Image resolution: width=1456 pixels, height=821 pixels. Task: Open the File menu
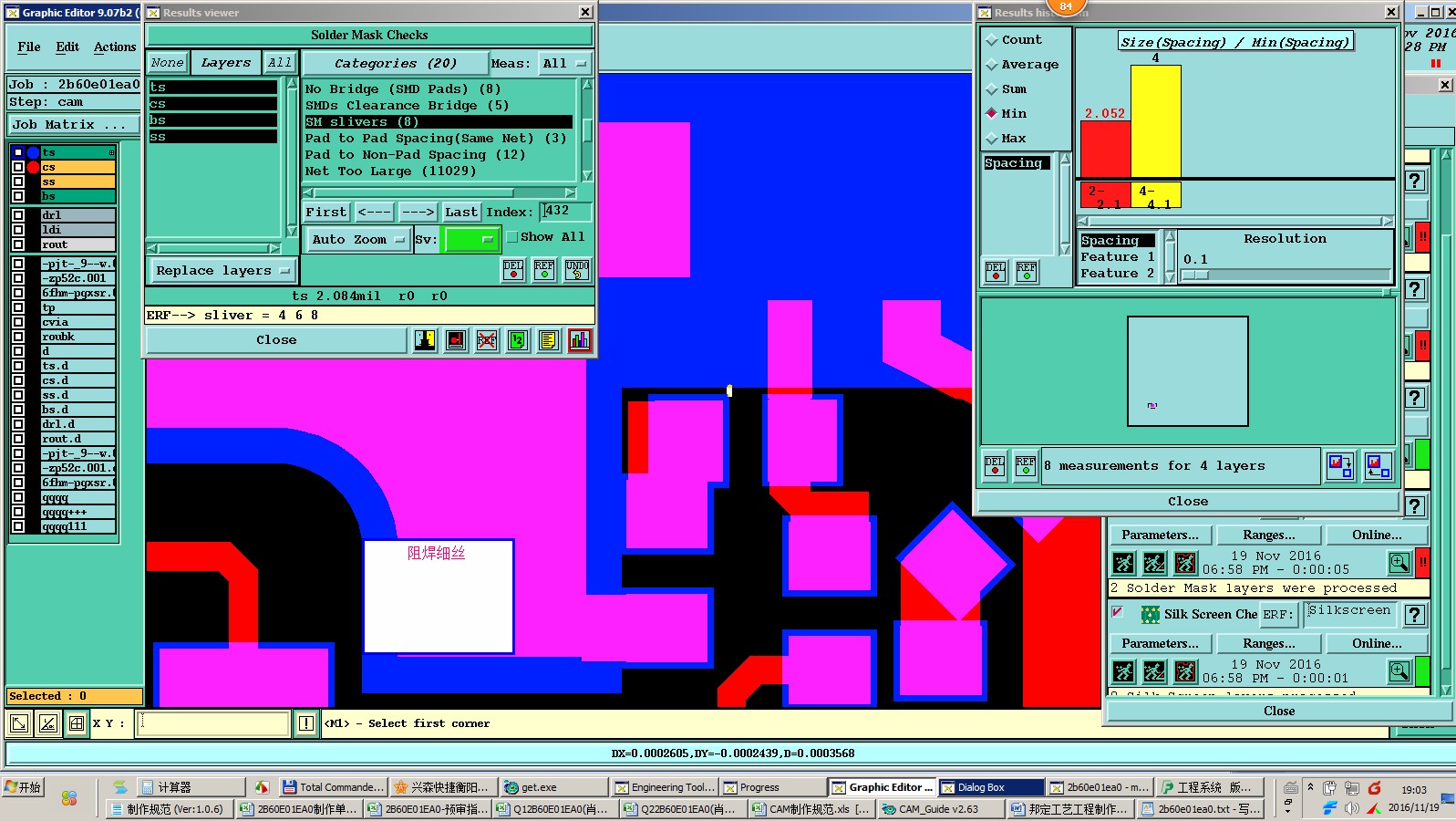29,47
